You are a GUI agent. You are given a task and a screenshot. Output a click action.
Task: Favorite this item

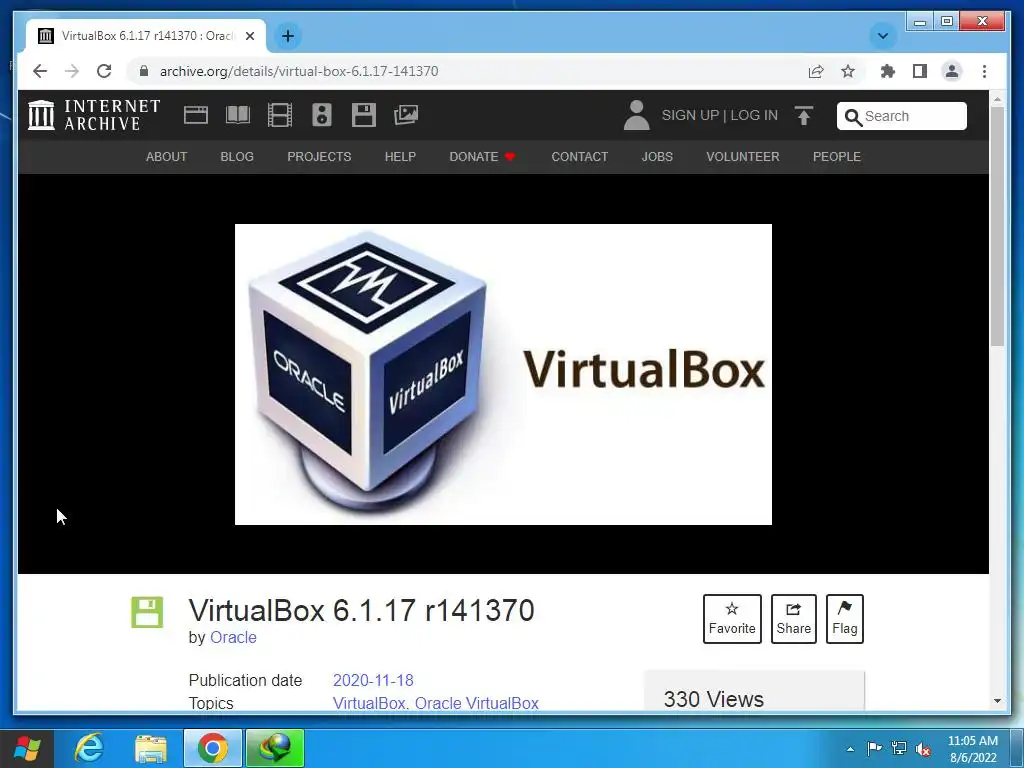point(732,618)
